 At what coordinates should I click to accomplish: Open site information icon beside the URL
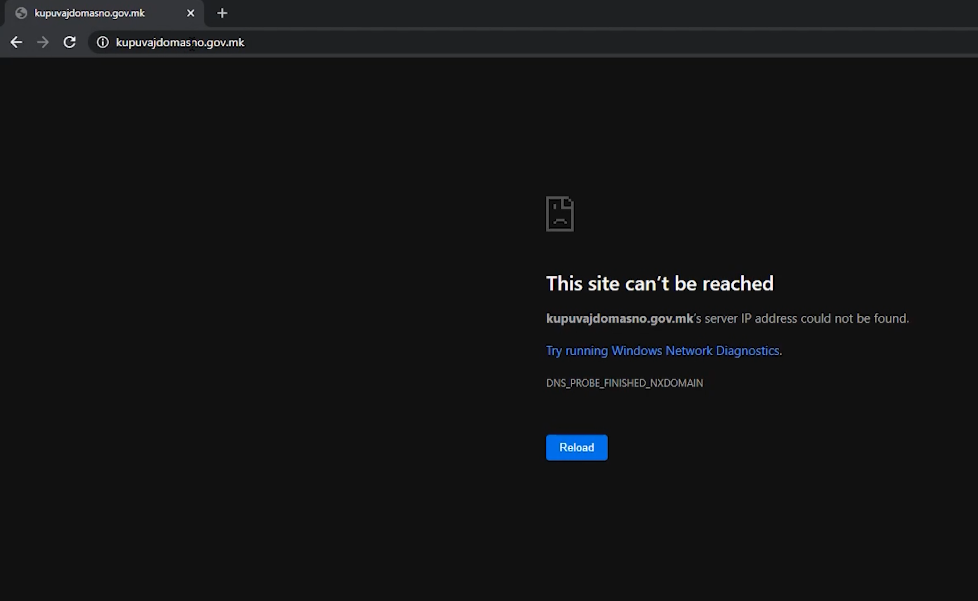pos(102,42)
